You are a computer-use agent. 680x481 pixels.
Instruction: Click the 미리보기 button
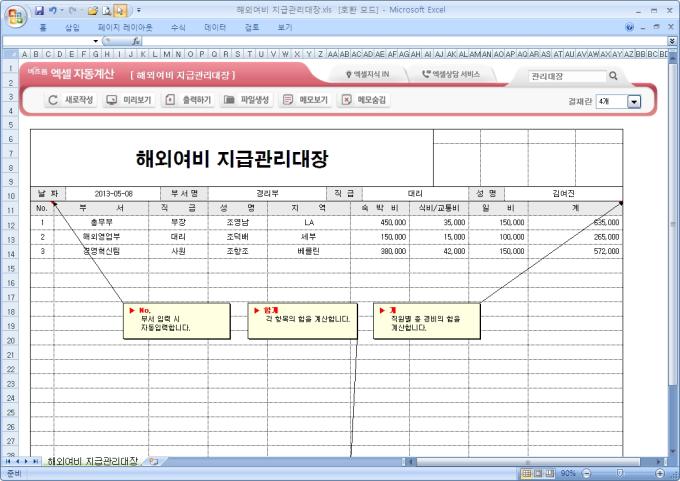(129, 100)
